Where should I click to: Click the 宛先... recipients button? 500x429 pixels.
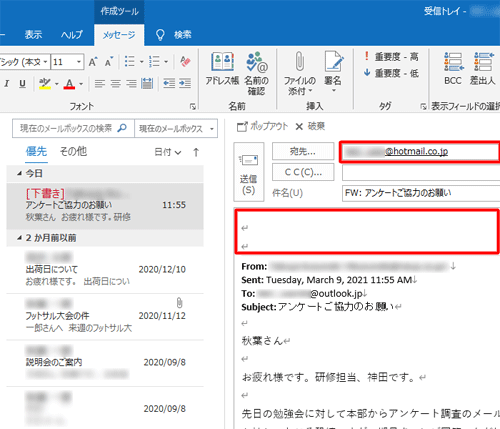tap(303, 151)
